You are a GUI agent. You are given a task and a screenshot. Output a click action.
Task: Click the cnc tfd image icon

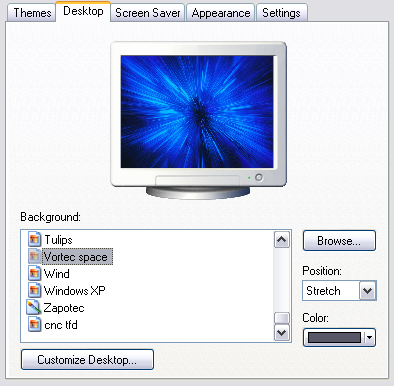[x=34, y=324]
